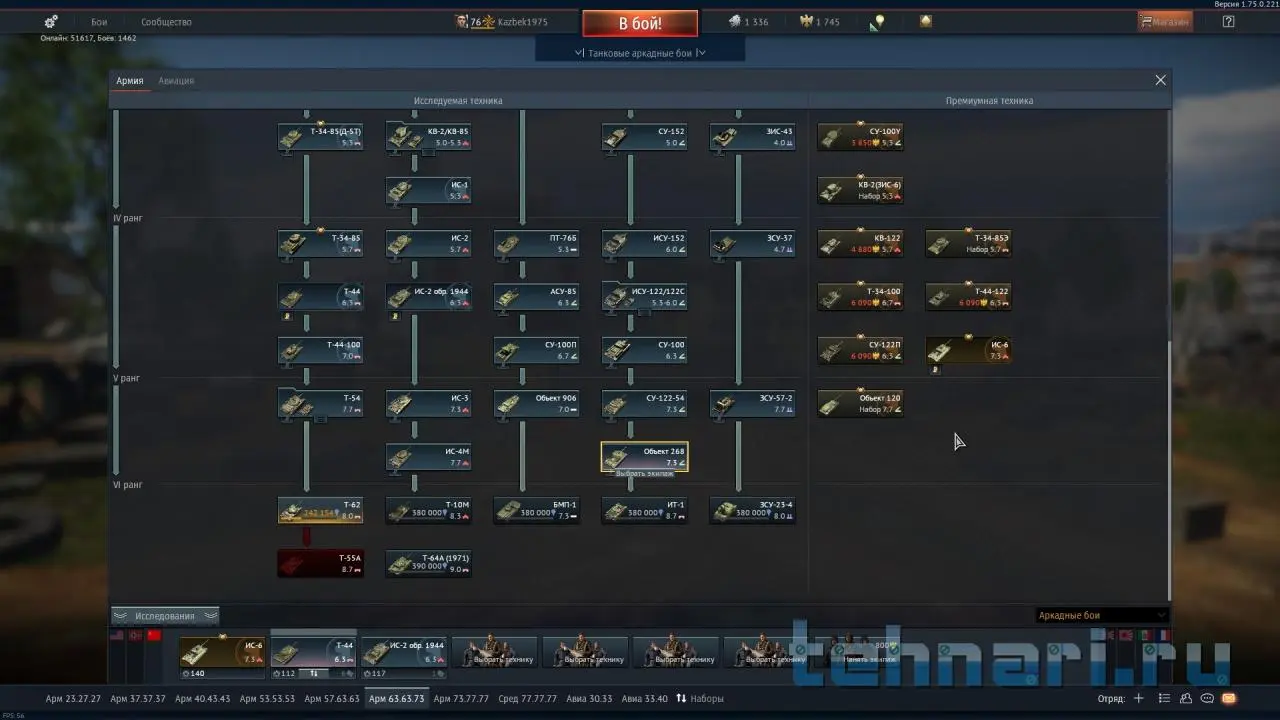The image size is (1280, 720).
Task: Select the ИС-2 обр. 1944 crew slot
Action: coord(404,657)
